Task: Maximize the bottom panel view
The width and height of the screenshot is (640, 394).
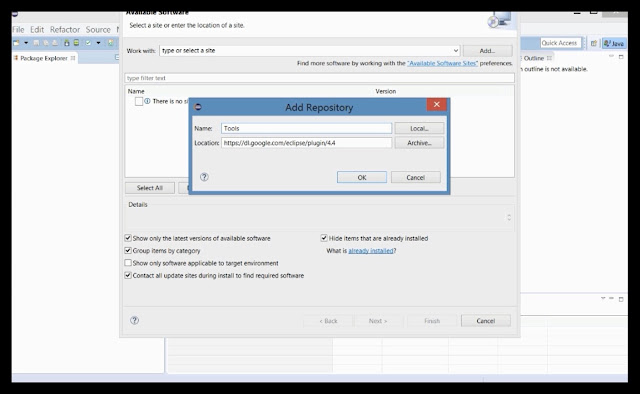Action: [621, 299]
